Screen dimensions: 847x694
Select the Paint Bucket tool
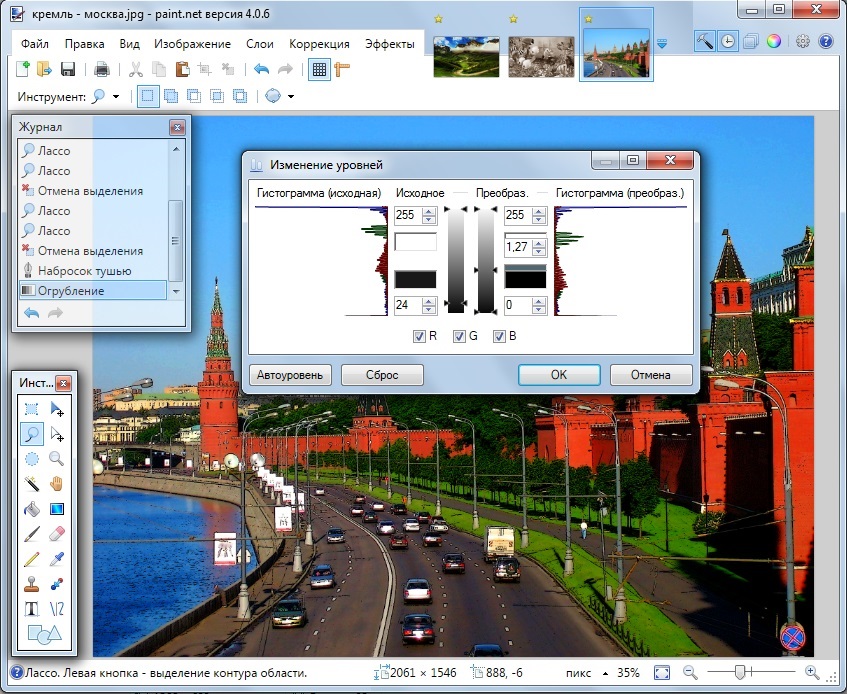coord(32,509)
